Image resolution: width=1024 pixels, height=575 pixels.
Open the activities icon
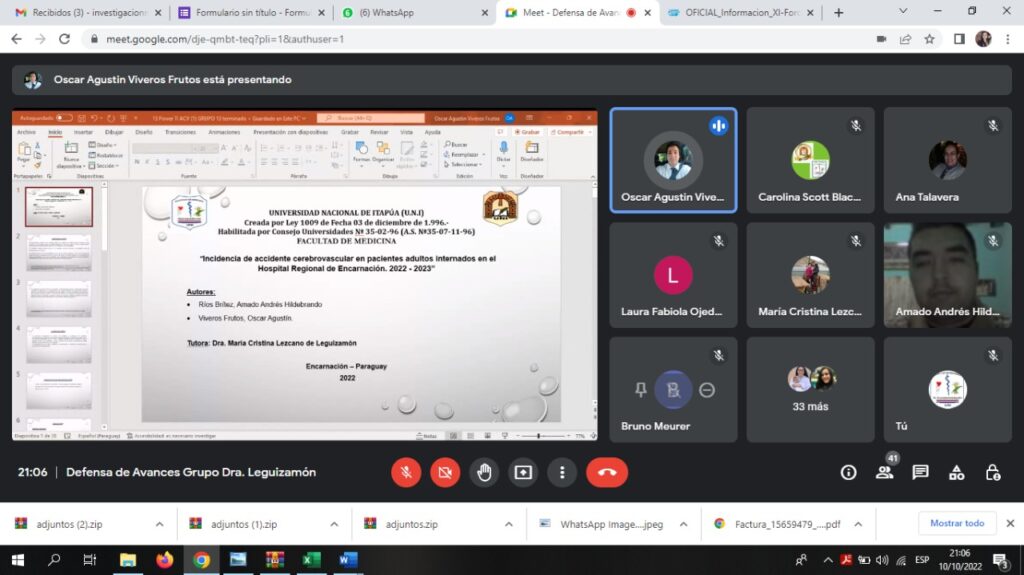coord(956,472)
